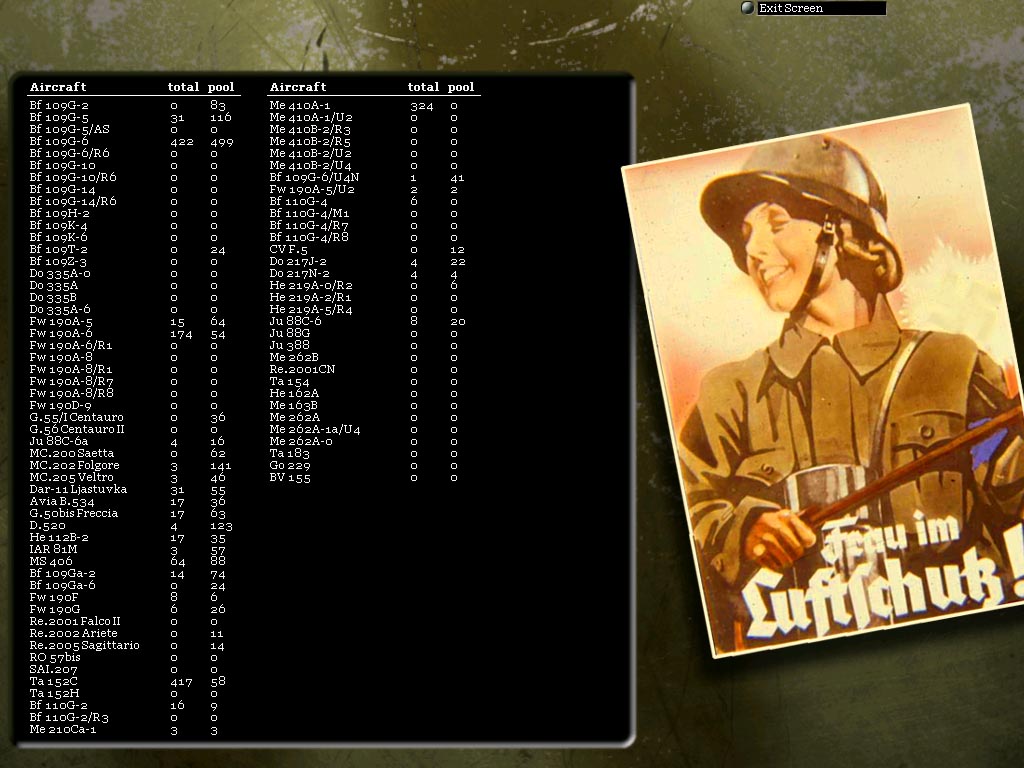Screen dimensions: 1024x768
Task: Select the Fw 190A-5/U2 aircraft row
Action: click(373, 189)
